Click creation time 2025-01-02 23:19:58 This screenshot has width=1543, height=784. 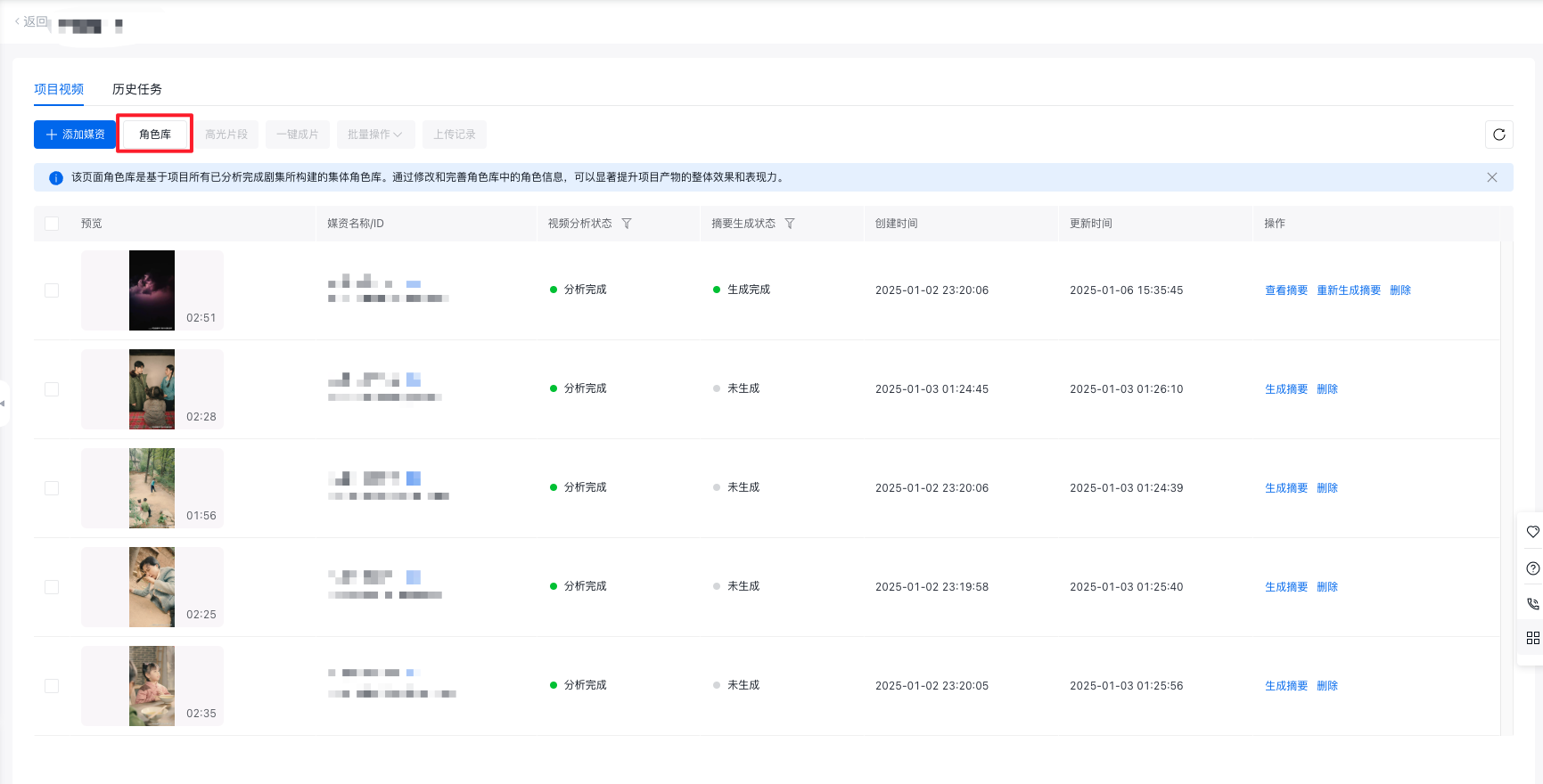932,587
